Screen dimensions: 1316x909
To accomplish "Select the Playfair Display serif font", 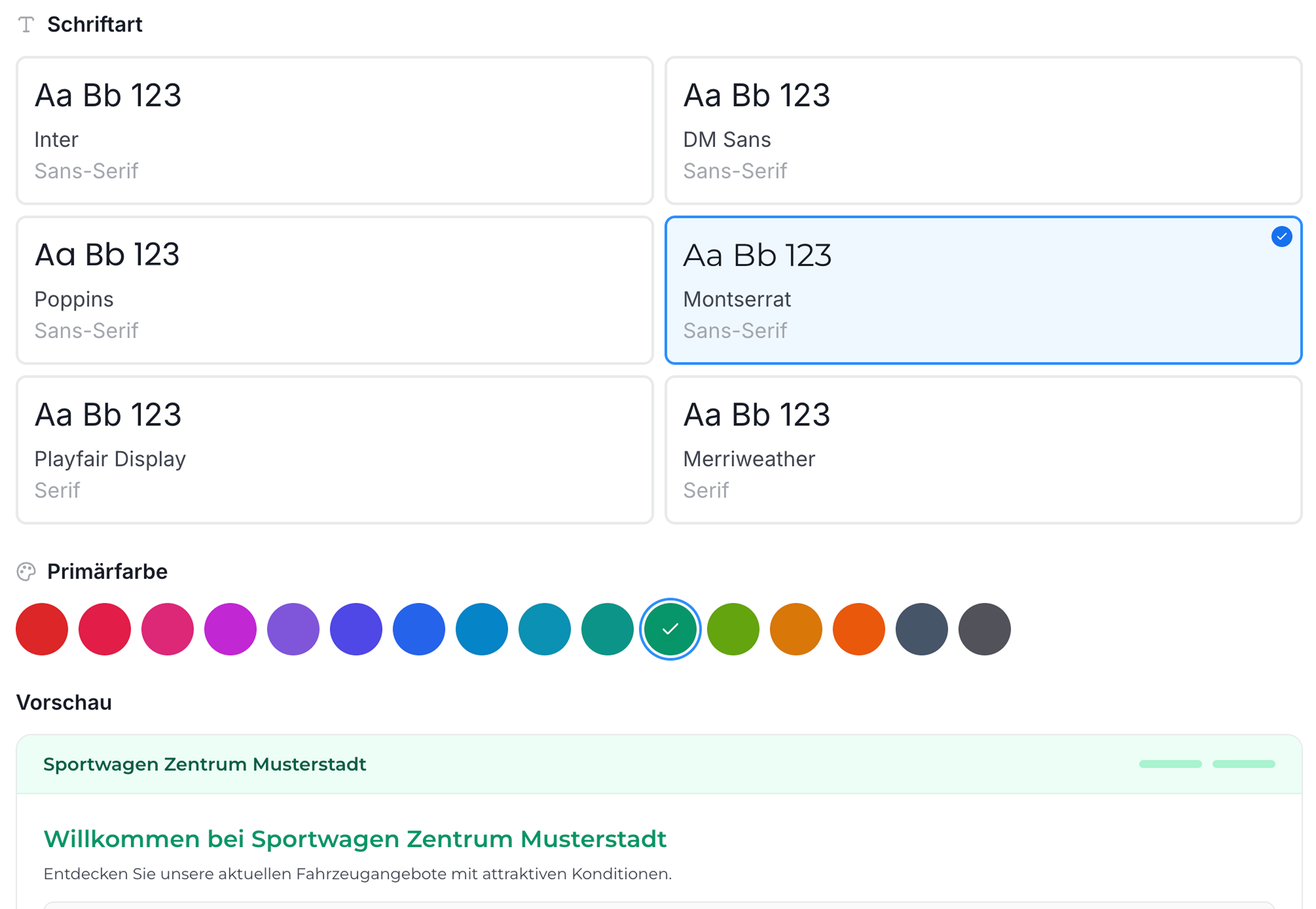I will pos(334,450).
